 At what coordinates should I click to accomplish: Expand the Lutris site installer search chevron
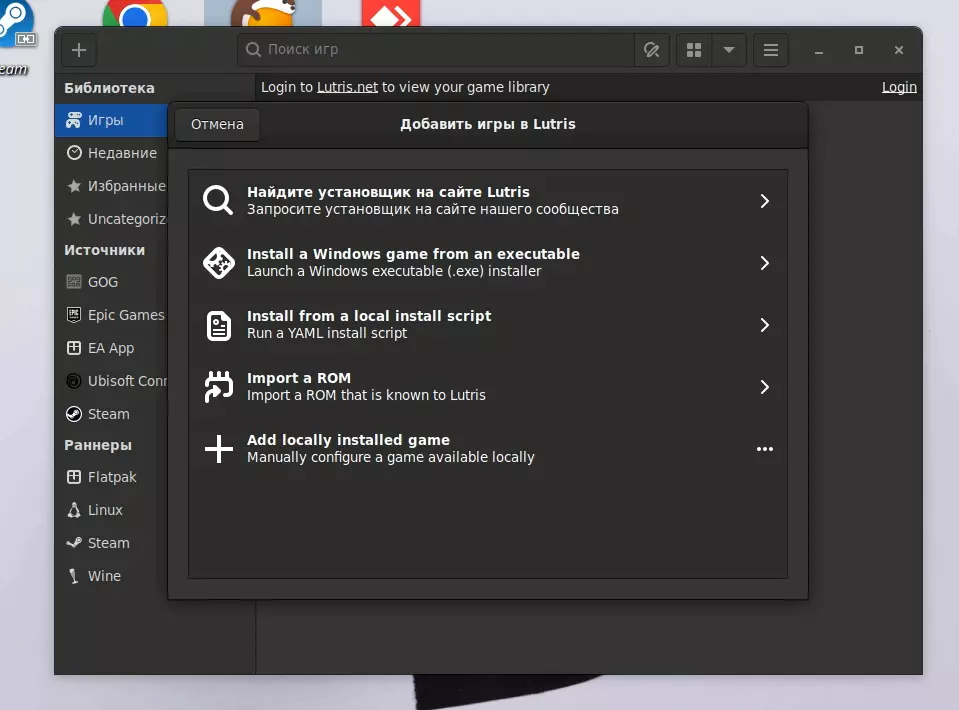click(764, 201)
